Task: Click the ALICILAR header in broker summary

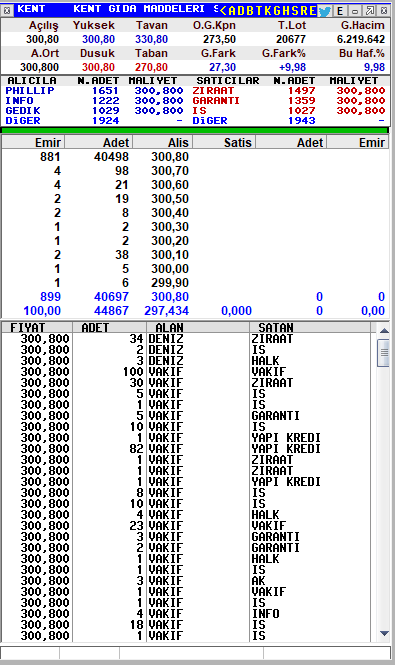Action: click(32, 81)
